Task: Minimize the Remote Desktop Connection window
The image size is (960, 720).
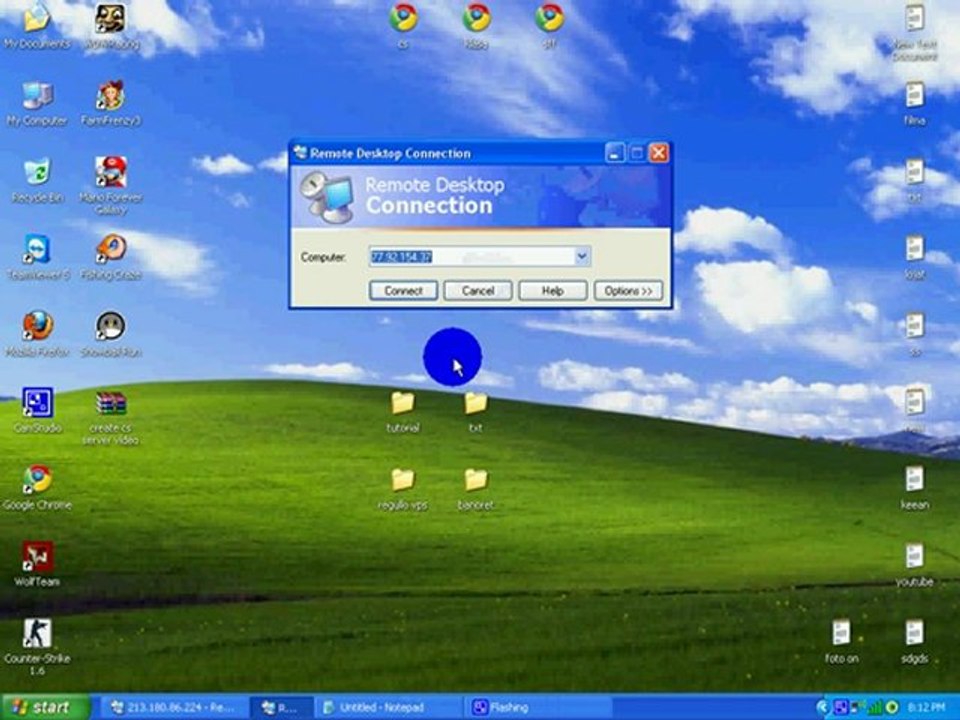Action: pos(615,153)
